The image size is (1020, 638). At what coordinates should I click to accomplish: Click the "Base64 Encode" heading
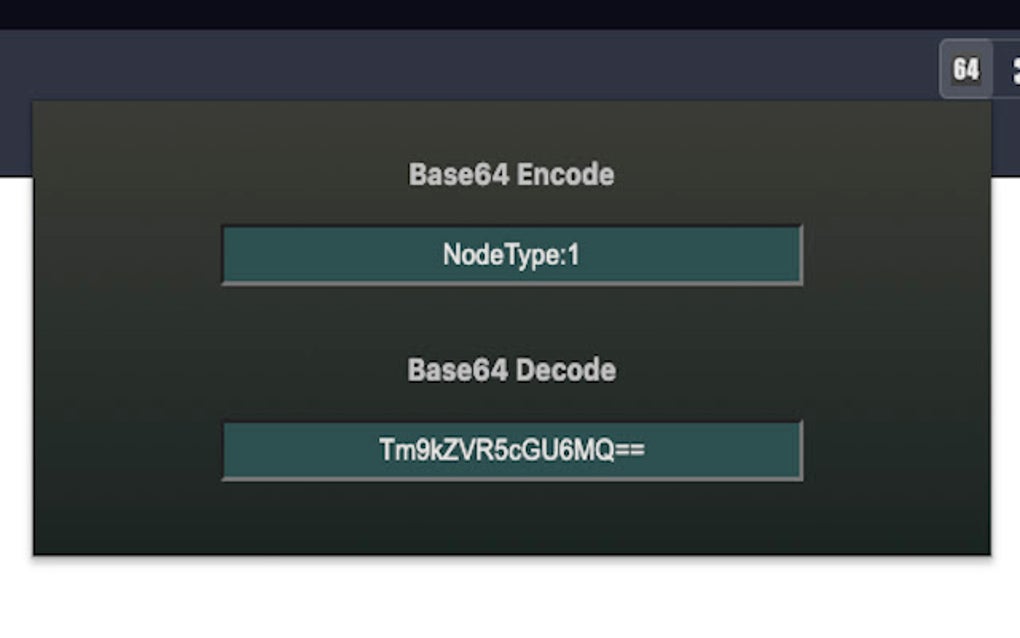click(x=511, y=175)
